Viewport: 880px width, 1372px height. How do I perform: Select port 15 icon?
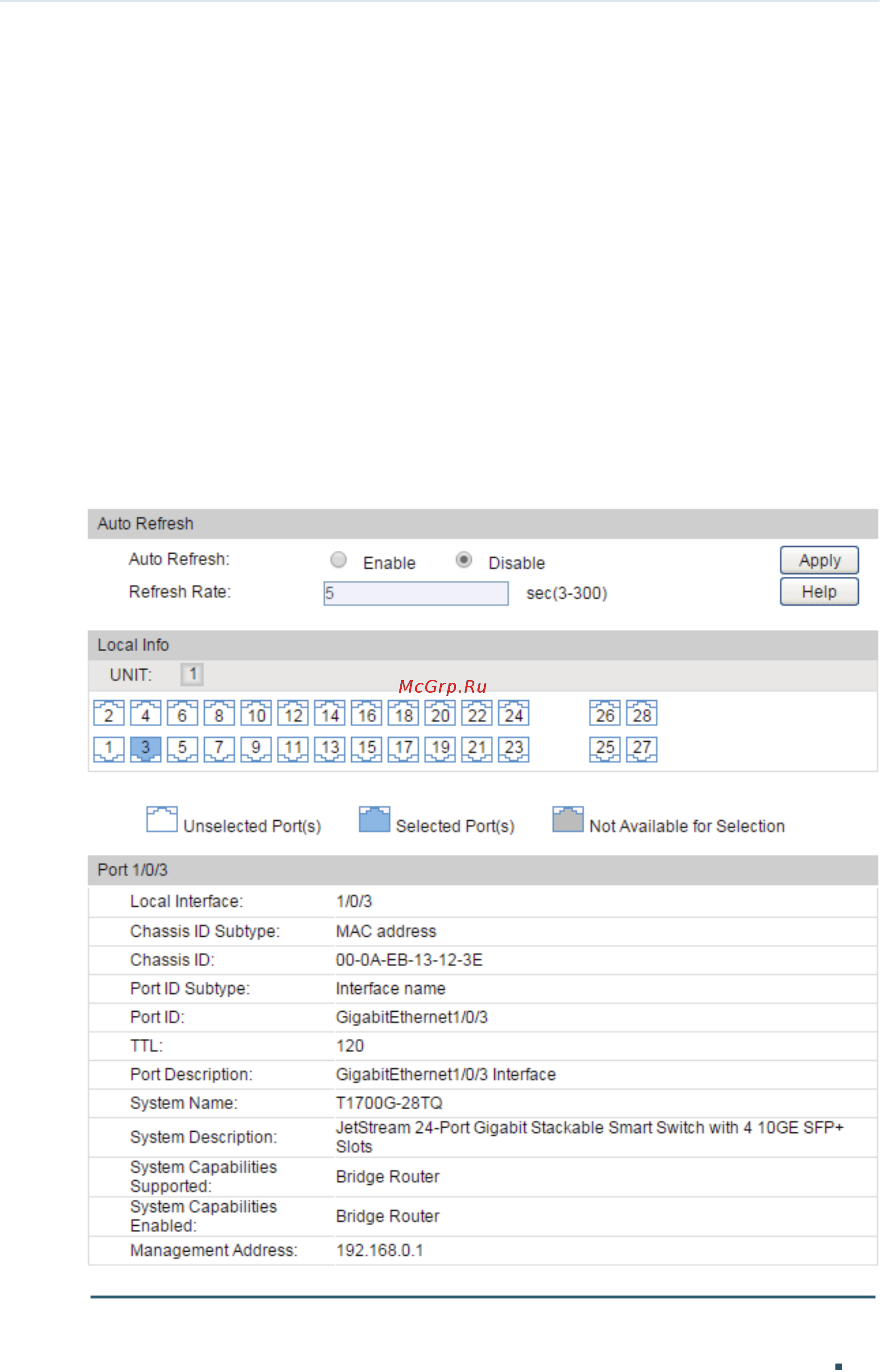(366, 749)
